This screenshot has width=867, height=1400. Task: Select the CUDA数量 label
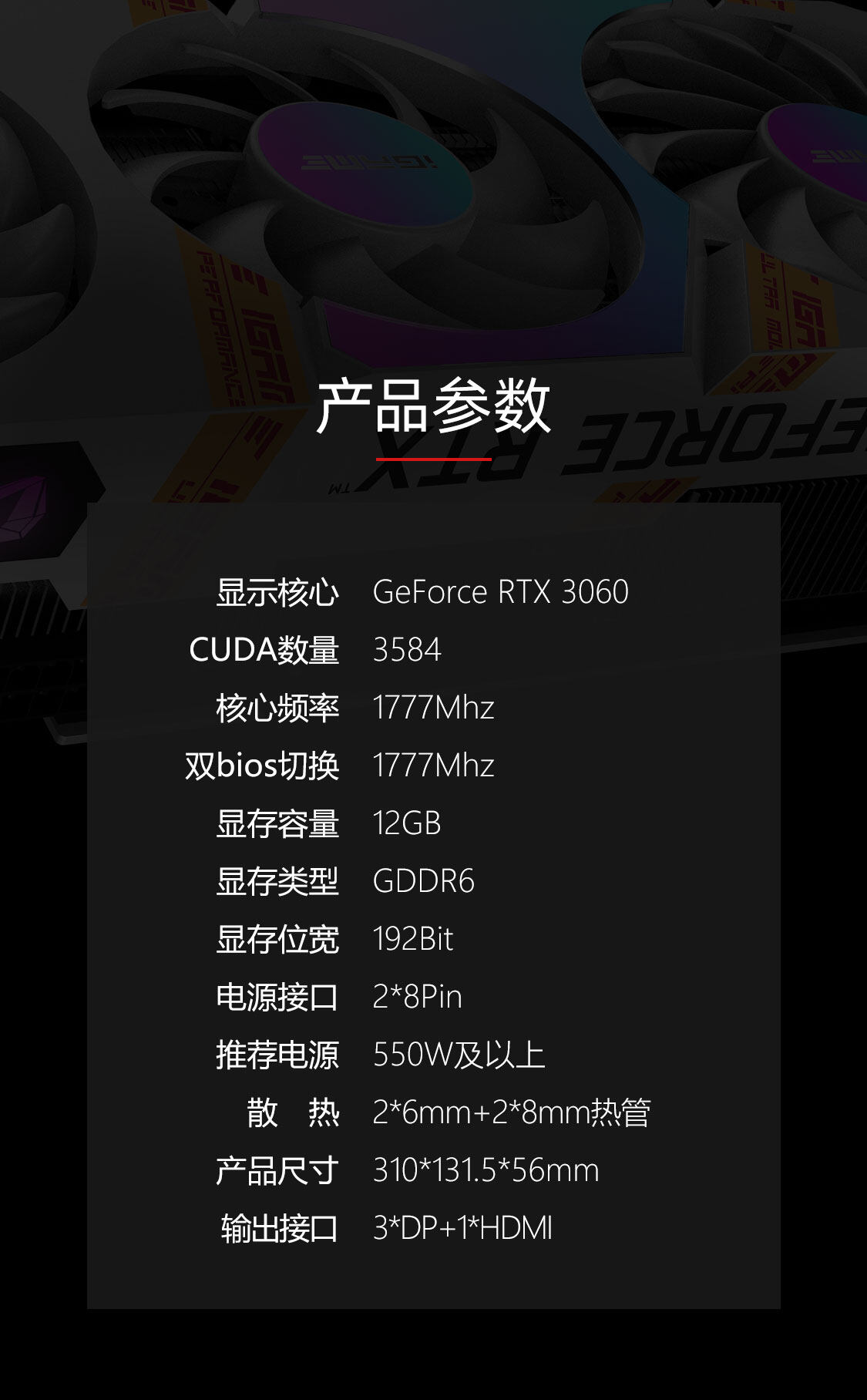264,650
